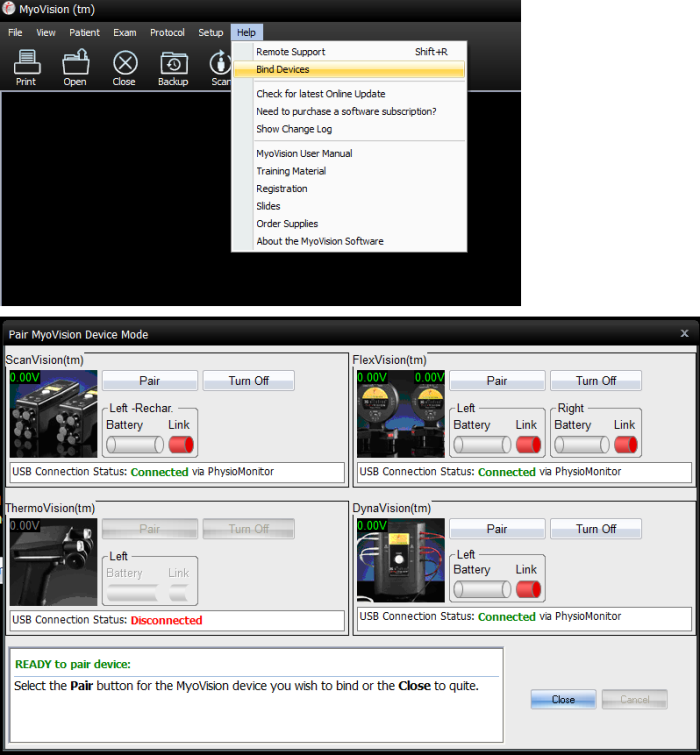Open the File menu
The image size is (700, 755).
(15, 32)
